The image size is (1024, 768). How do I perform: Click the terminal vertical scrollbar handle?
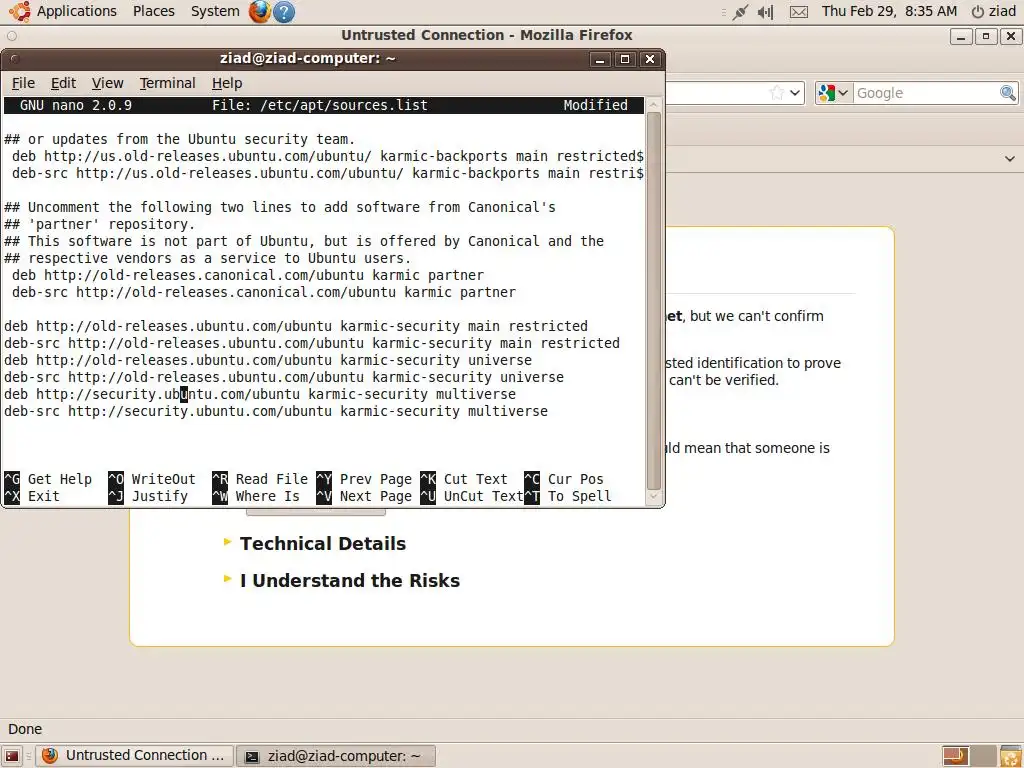(653, 300)
